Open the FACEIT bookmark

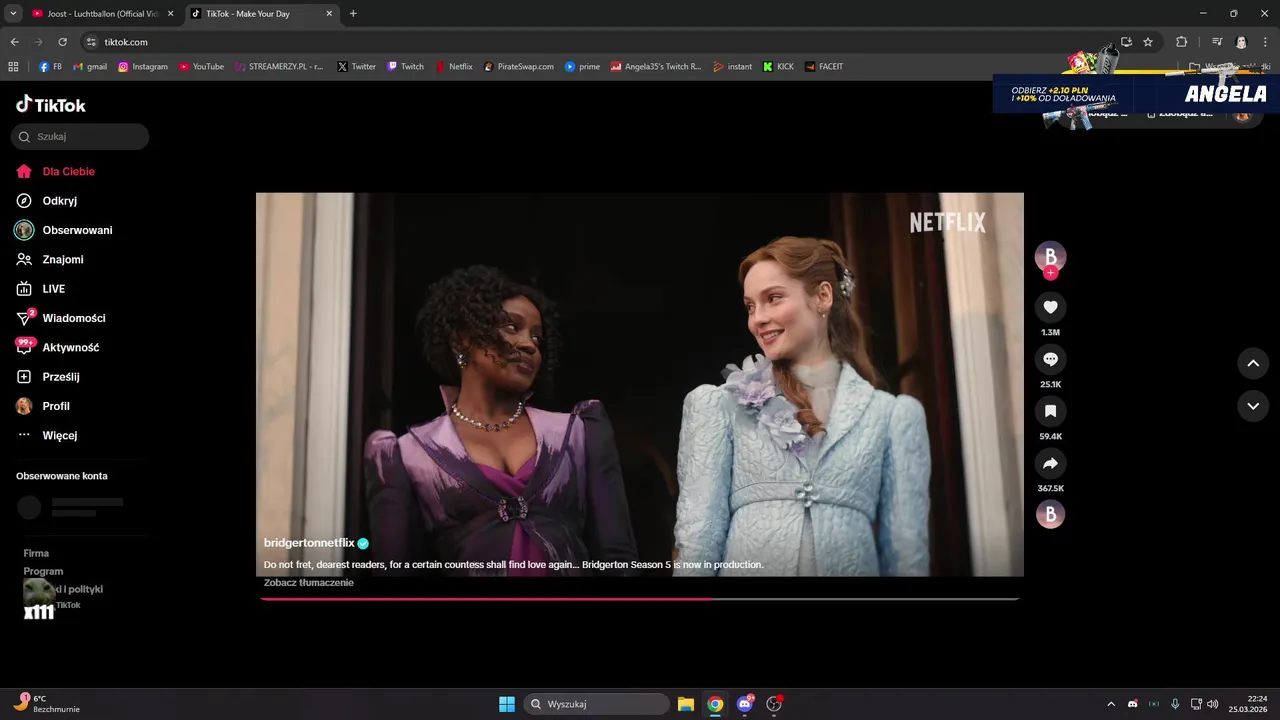point(824,67)
